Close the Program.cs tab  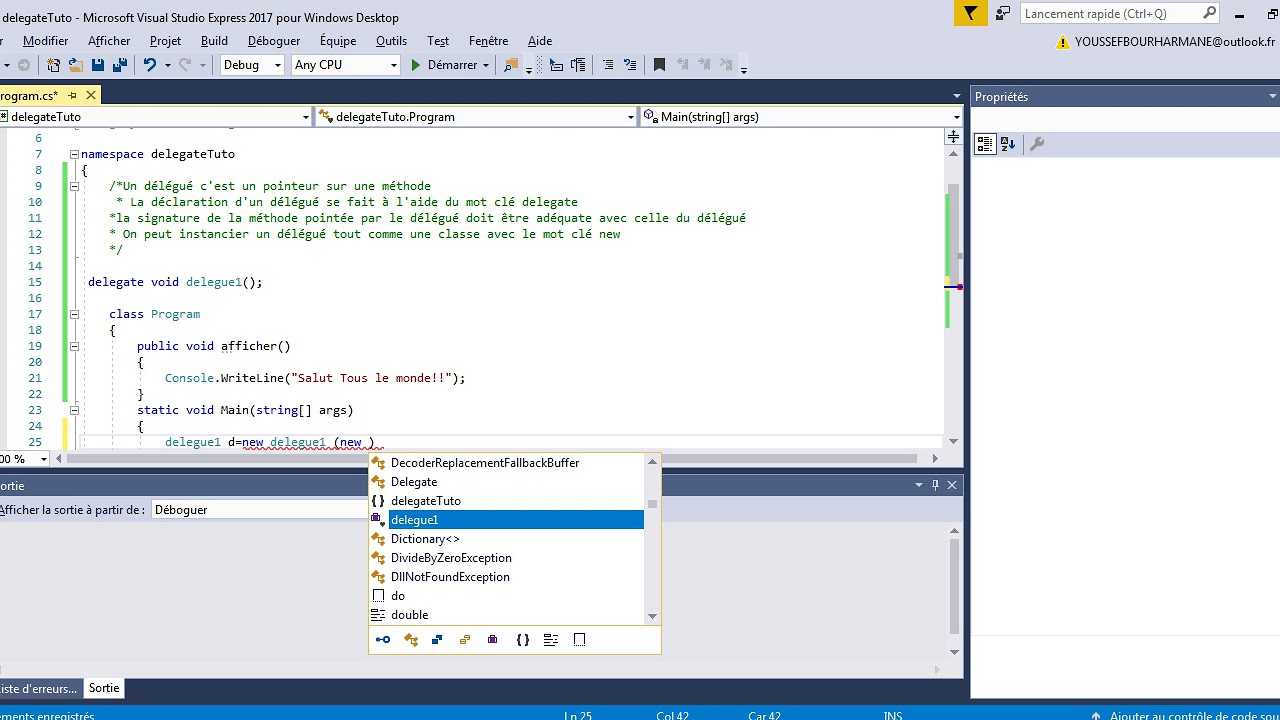(90, 96)
